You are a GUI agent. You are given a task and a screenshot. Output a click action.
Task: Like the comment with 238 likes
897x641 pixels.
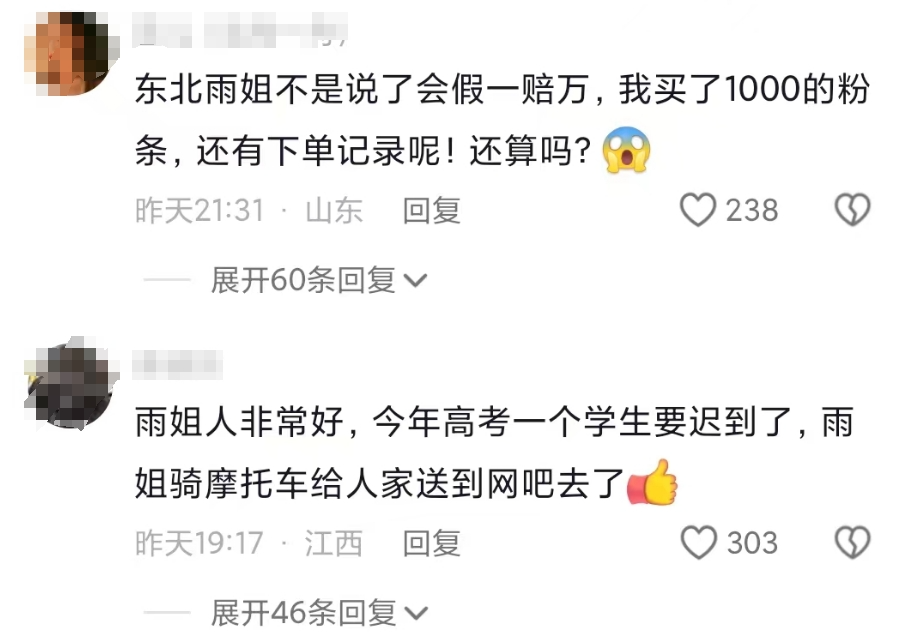click(697, 209)
